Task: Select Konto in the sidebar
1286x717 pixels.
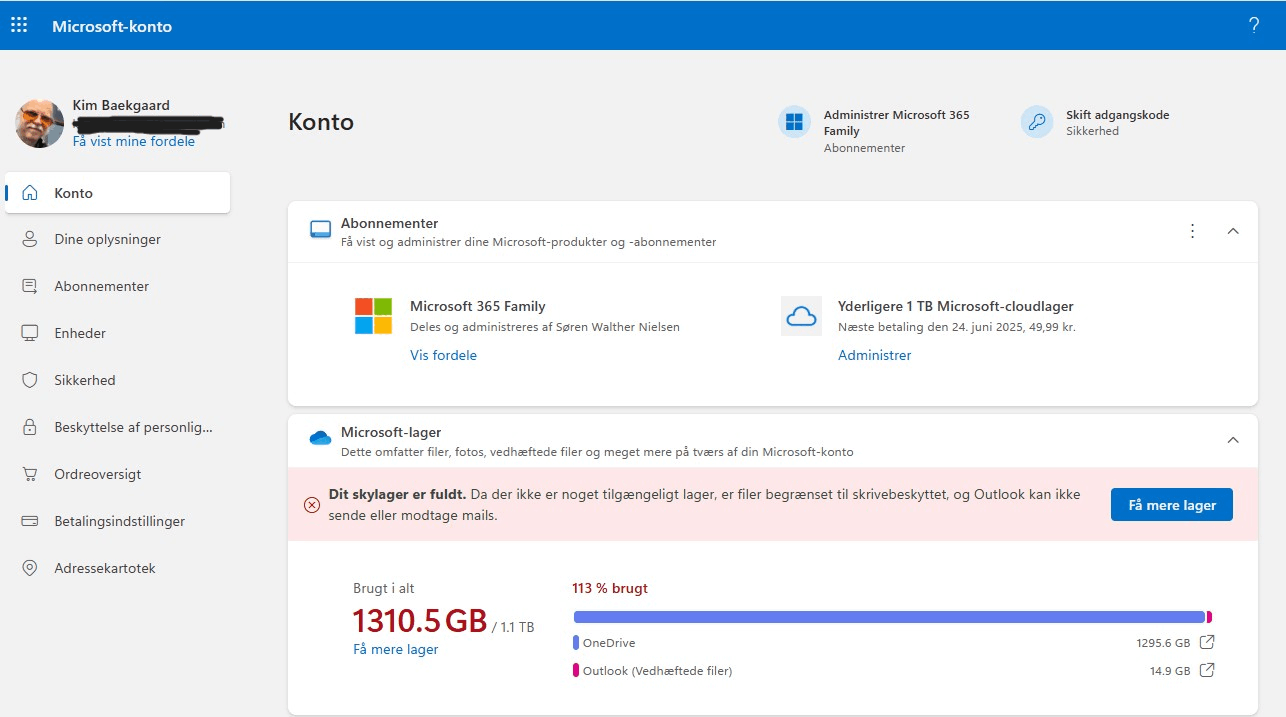Action: pyautogui.click(x=118, y=193)
